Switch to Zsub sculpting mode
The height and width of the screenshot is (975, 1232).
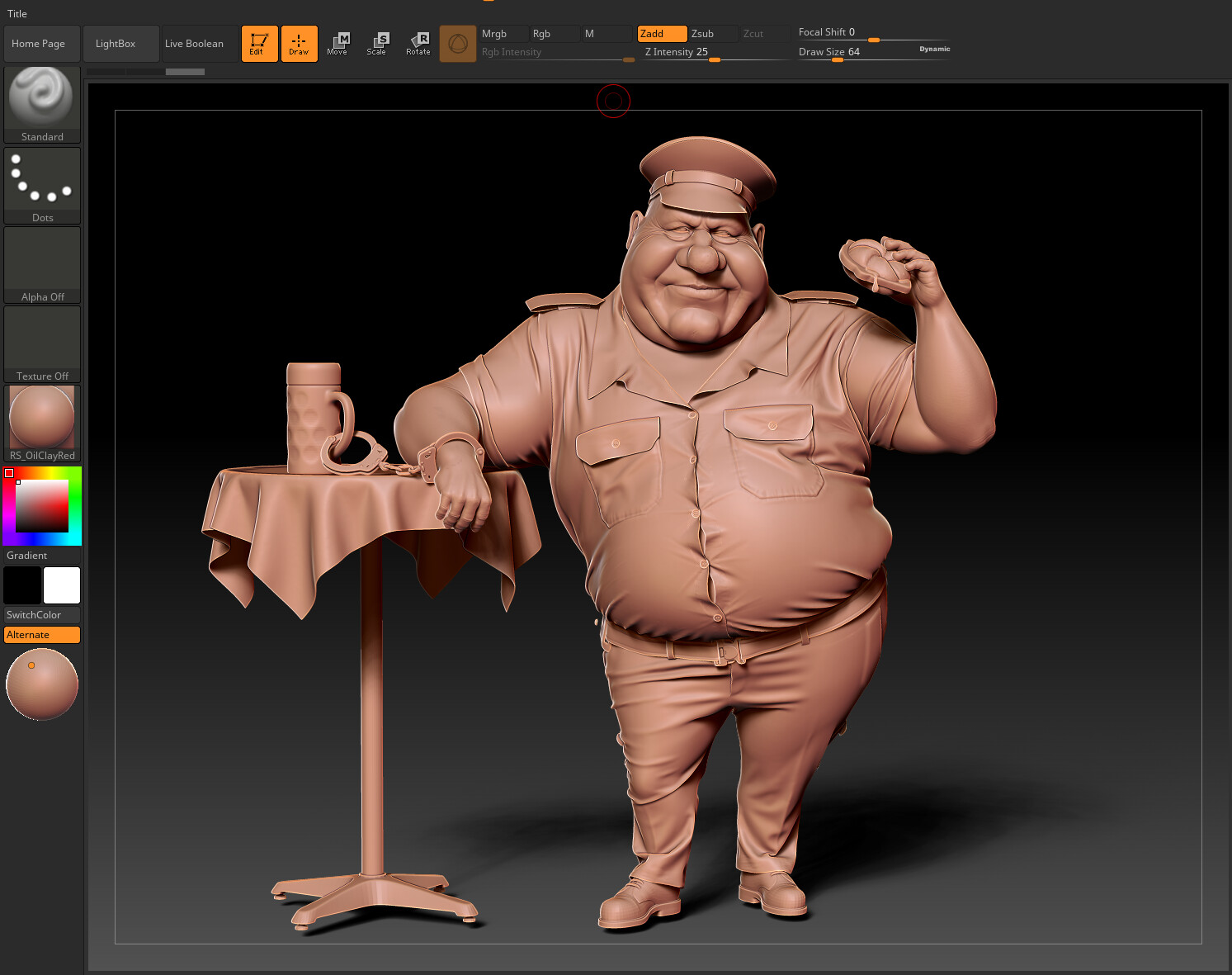tap(713, 34)
